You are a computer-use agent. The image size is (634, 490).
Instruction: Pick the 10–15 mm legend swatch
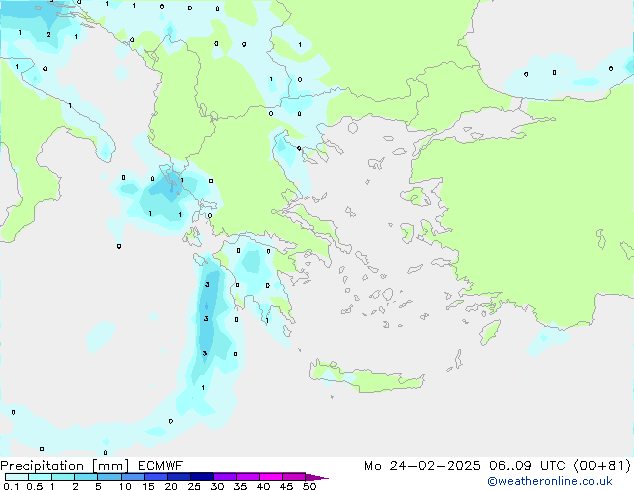click(x=132, y=477)
